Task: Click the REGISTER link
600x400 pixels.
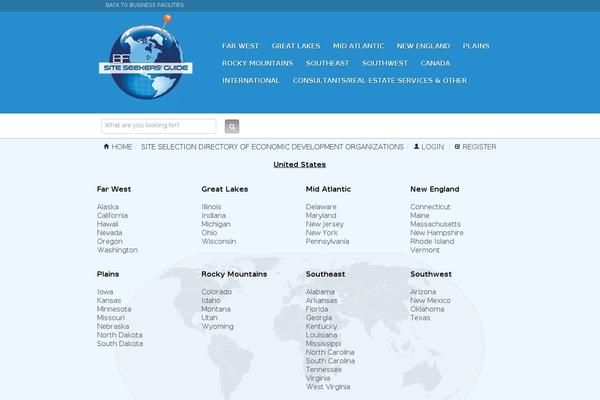Action: 479,147
